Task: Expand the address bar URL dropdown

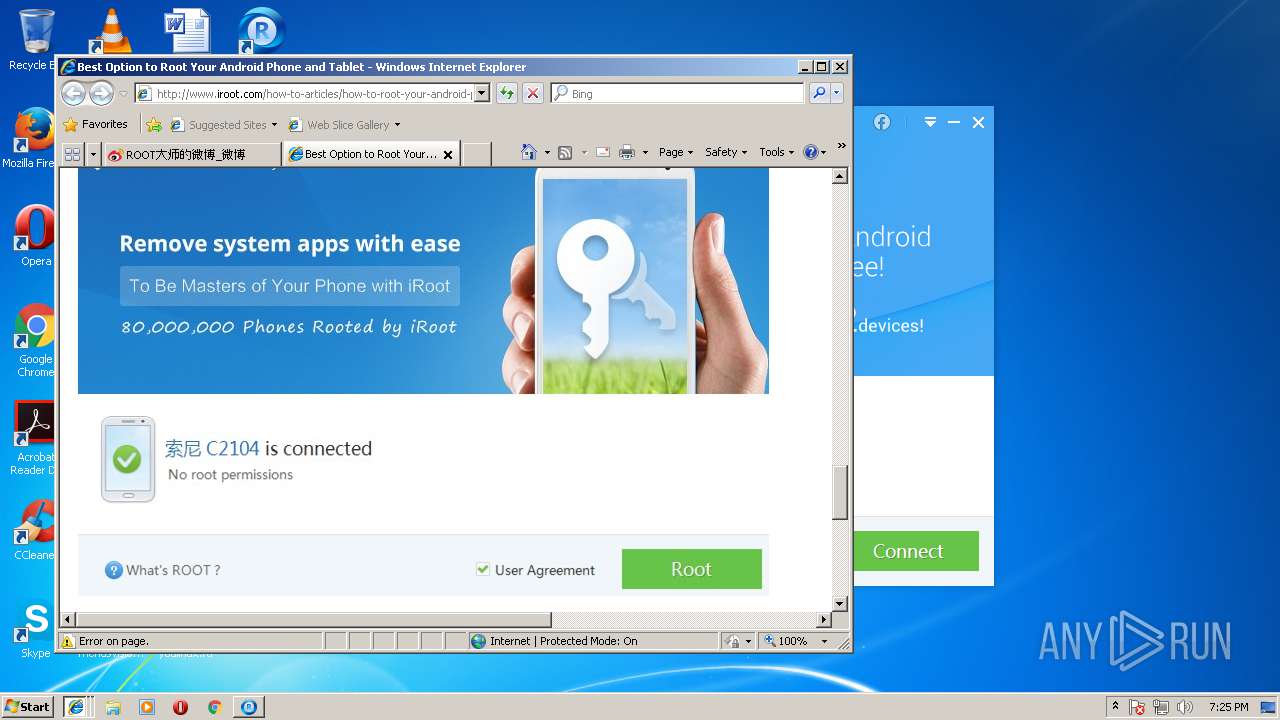Action: coord(482,93)
